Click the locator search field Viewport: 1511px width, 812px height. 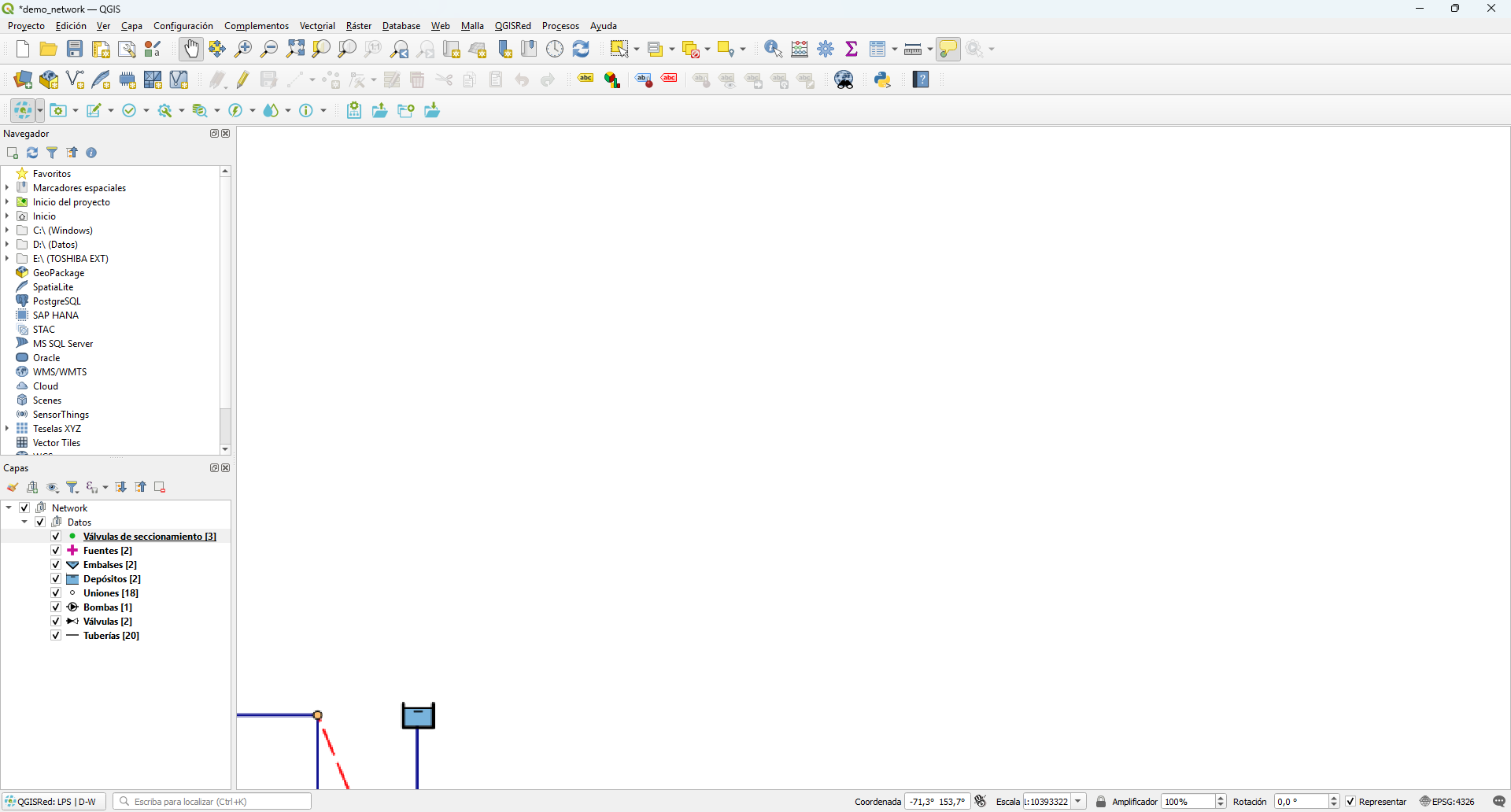212,802
